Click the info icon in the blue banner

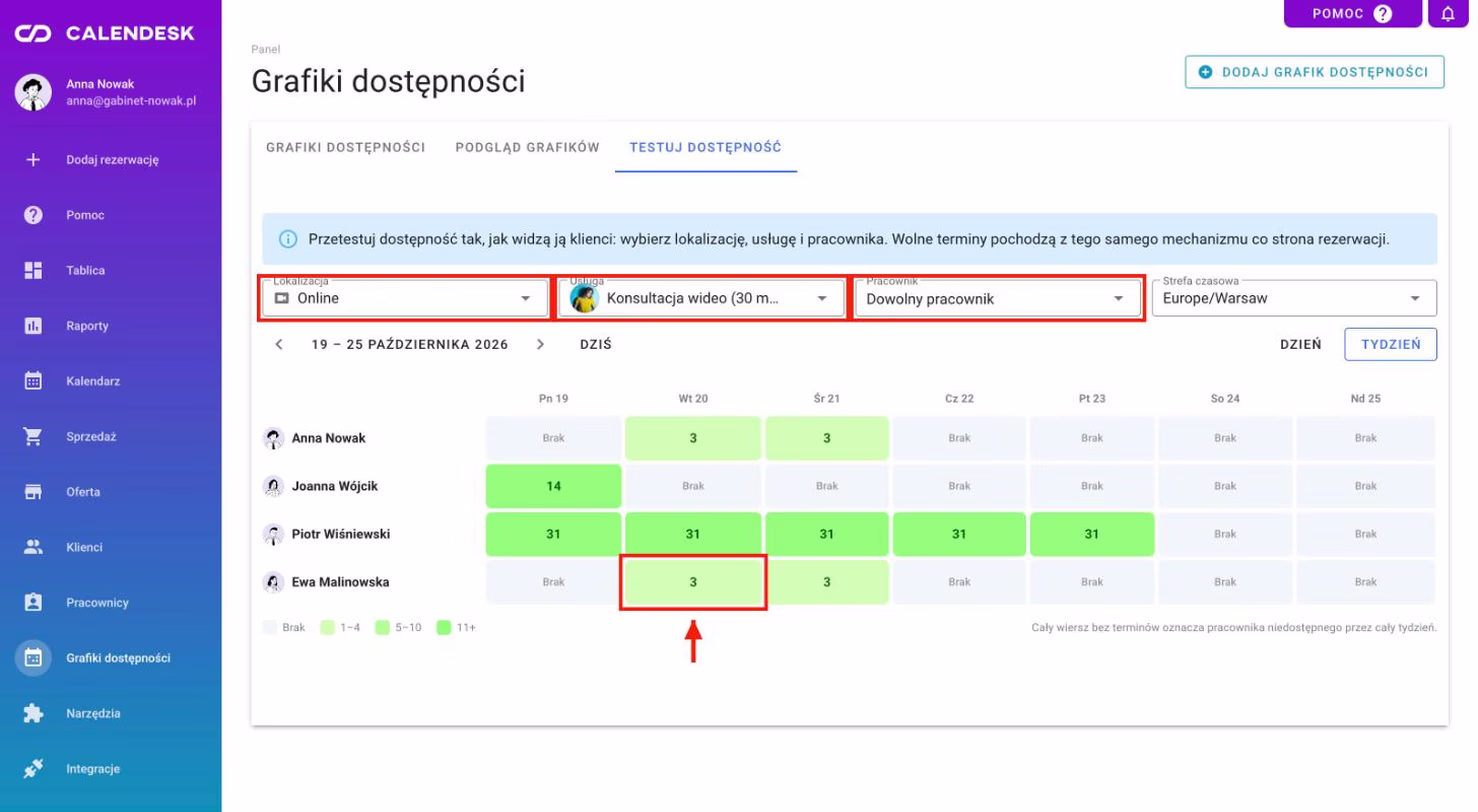[x=288, y=240]
